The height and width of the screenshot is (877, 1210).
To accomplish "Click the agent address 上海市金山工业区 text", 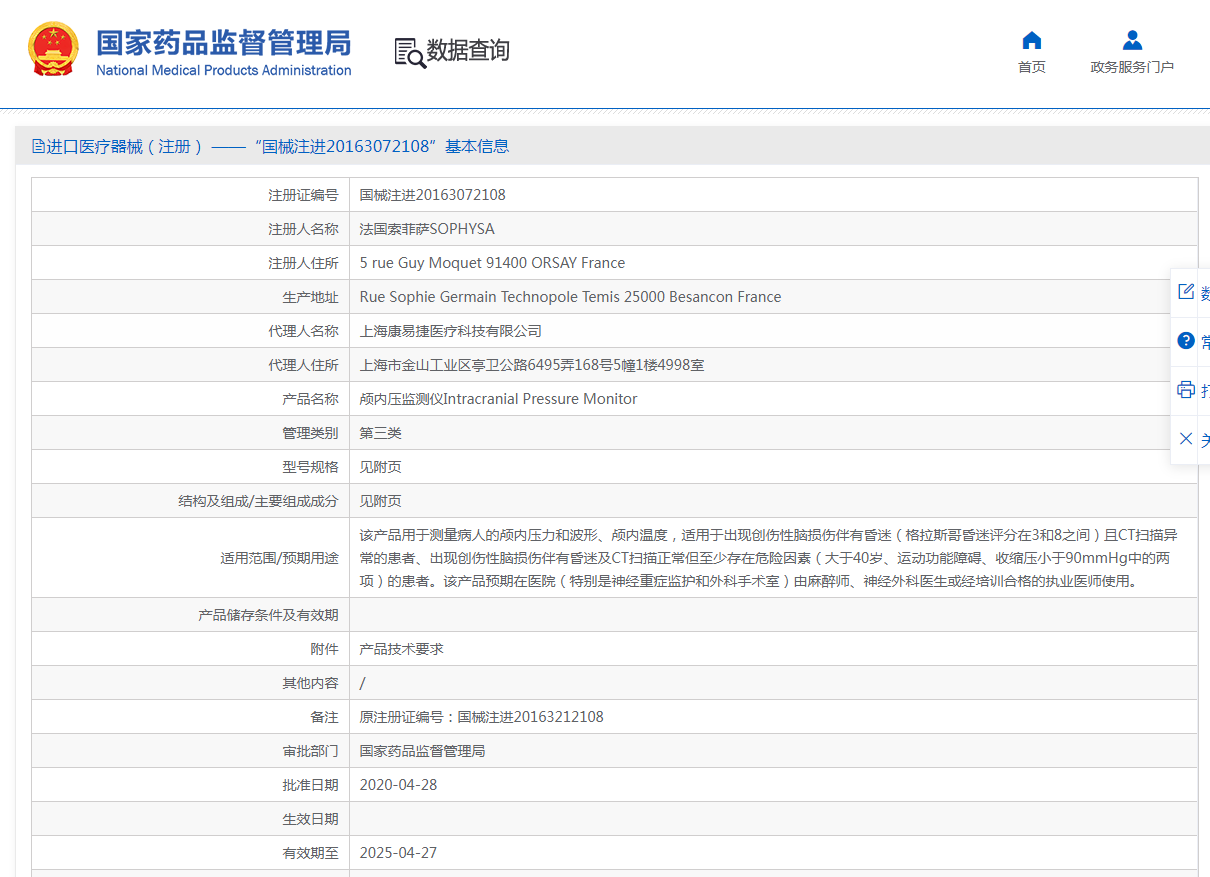I will [532, 365].
